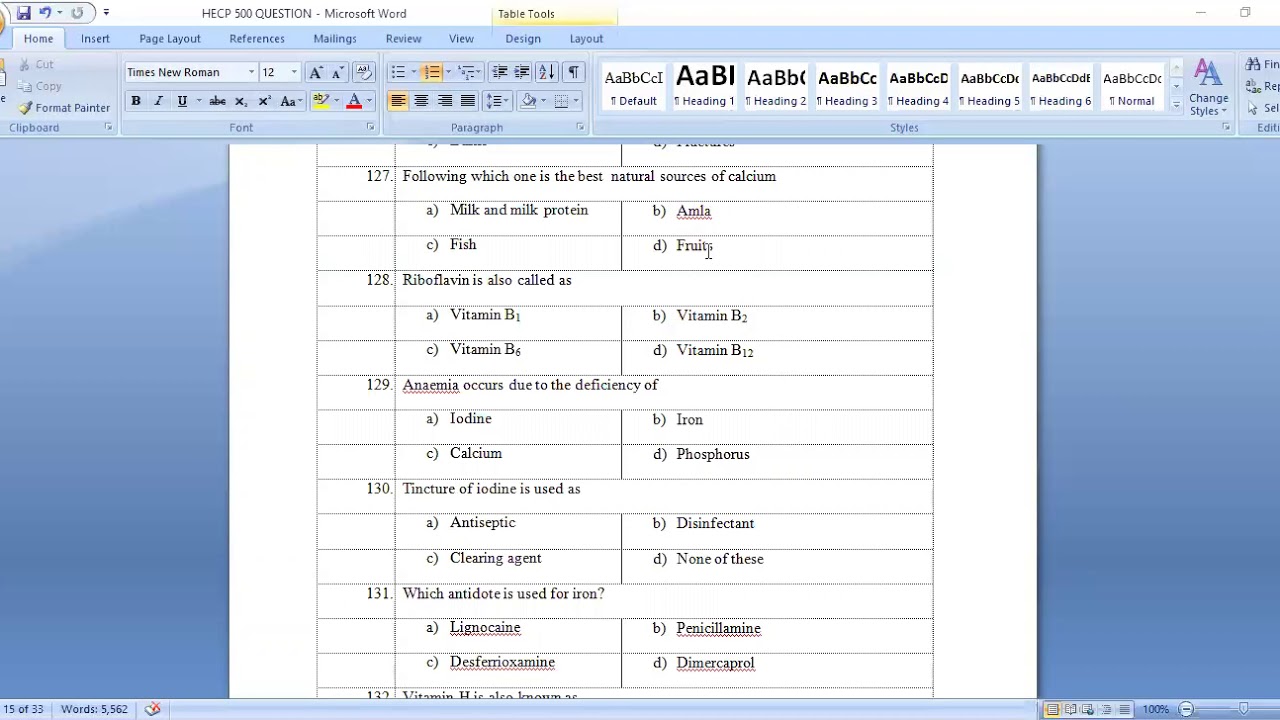Open the Clipboard dialog launcher

[x=108, y=127]
